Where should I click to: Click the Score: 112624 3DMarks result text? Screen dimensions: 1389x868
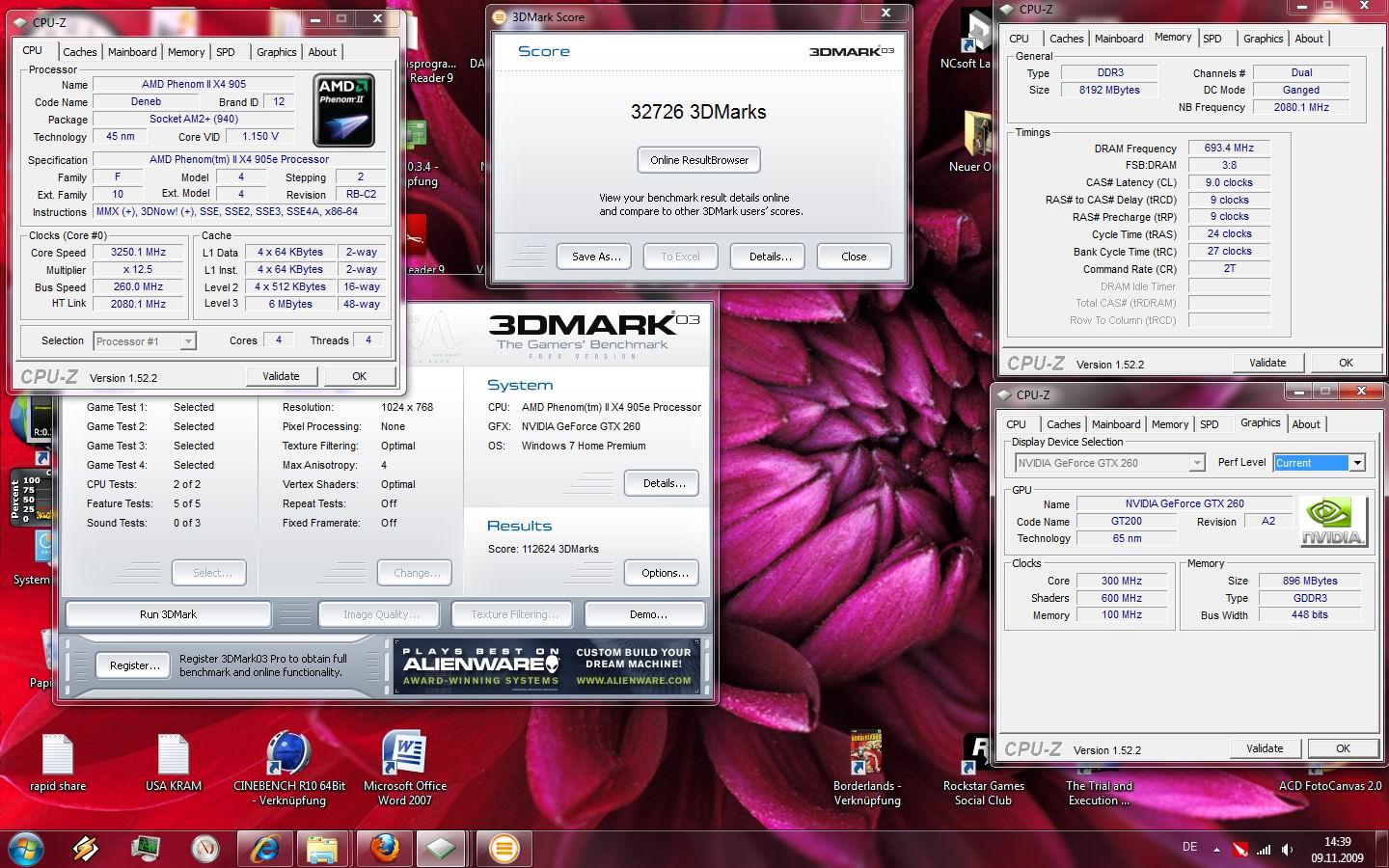[543, 549]
